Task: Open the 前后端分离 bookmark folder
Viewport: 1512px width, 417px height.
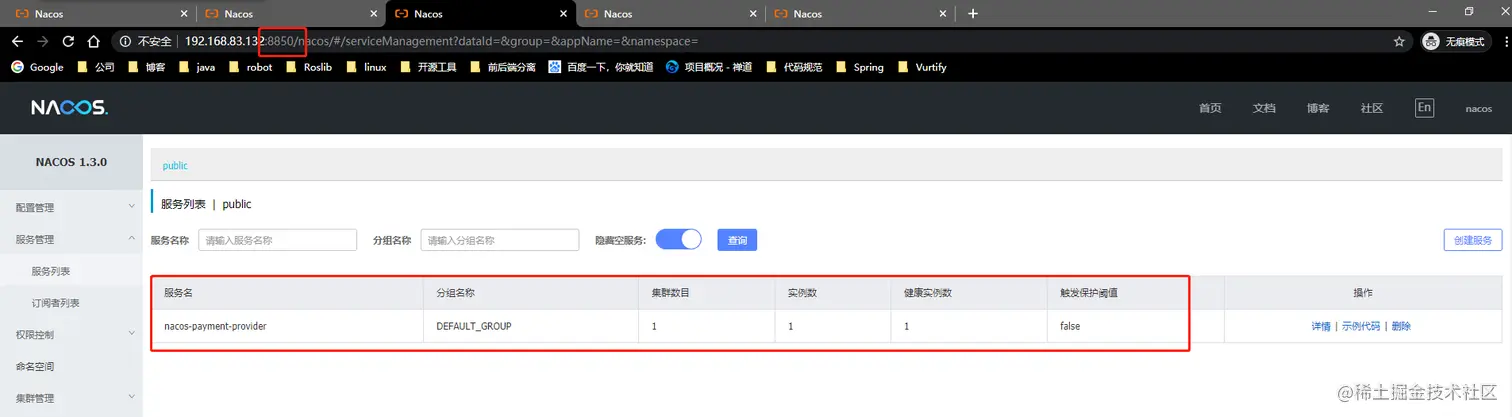Action: pos(503,67)
